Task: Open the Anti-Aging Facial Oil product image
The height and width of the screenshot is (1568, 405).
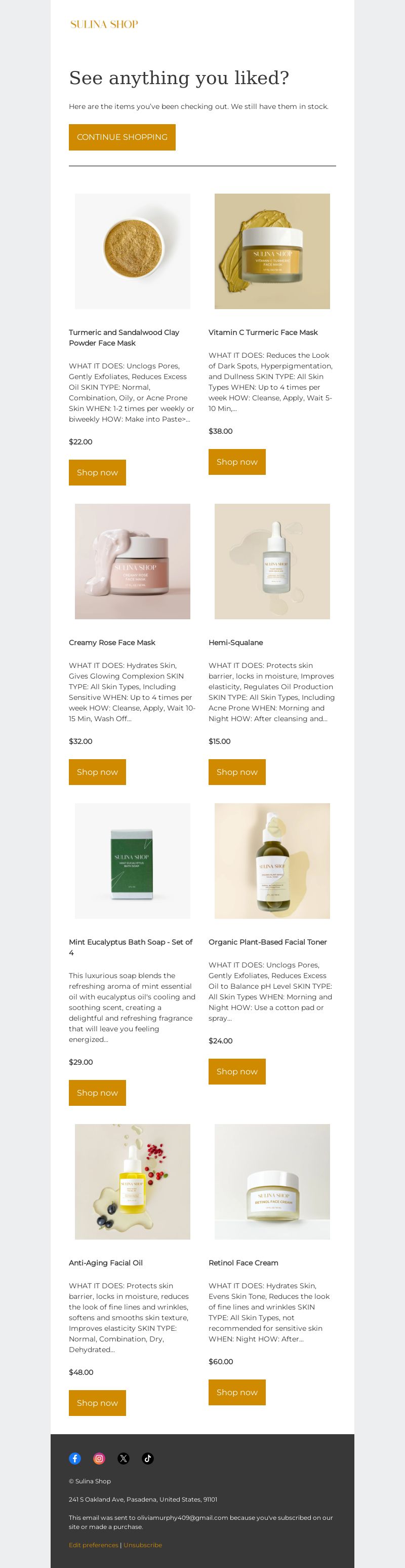Action: click(133, 1181)
